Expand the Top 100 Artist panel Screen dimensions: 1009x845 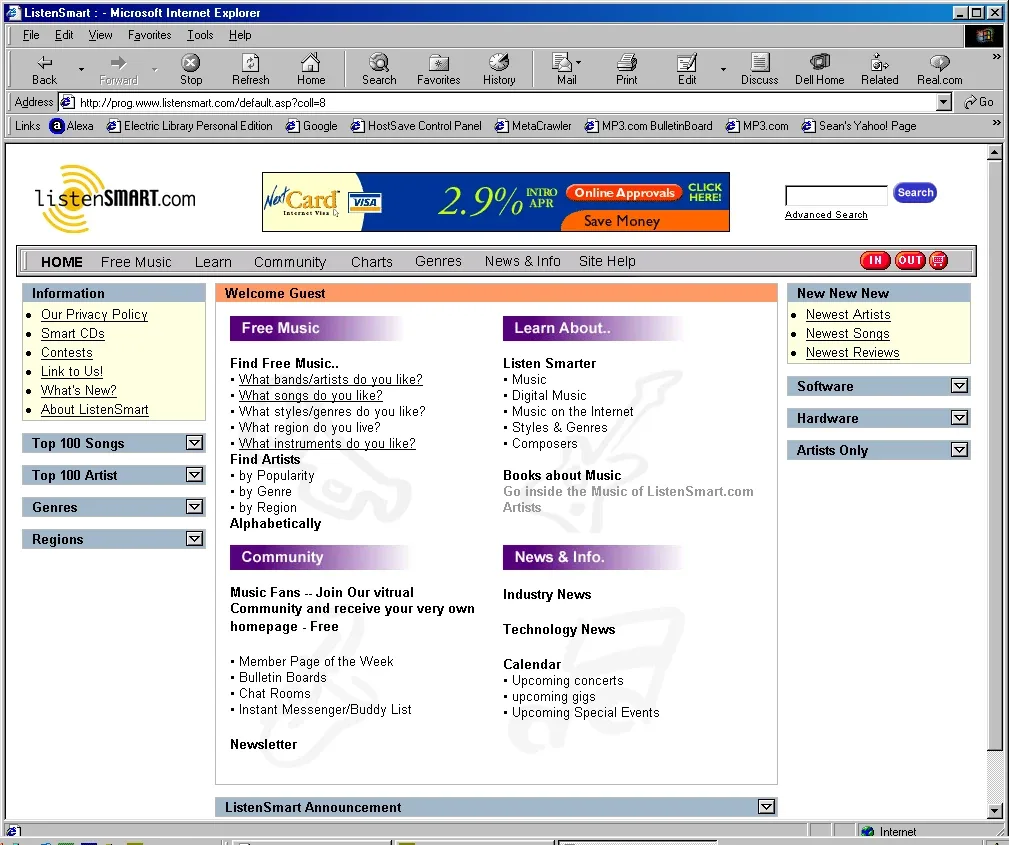pos(194,475)
